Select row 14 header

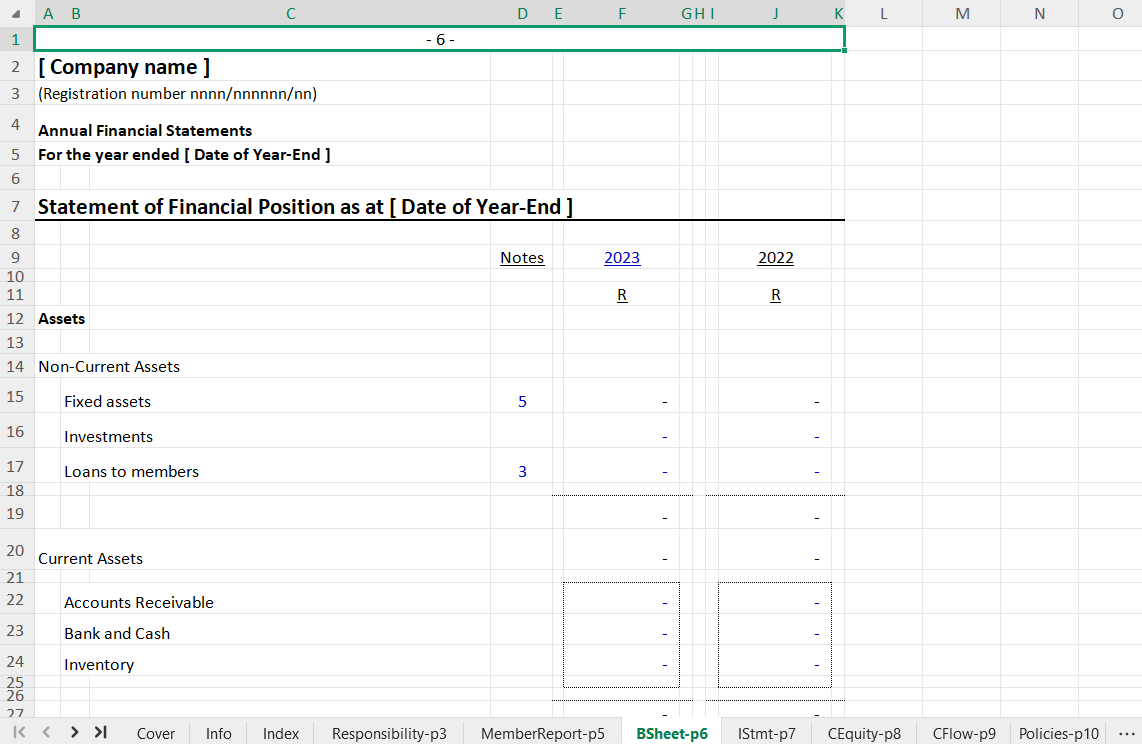click(15, 366)
